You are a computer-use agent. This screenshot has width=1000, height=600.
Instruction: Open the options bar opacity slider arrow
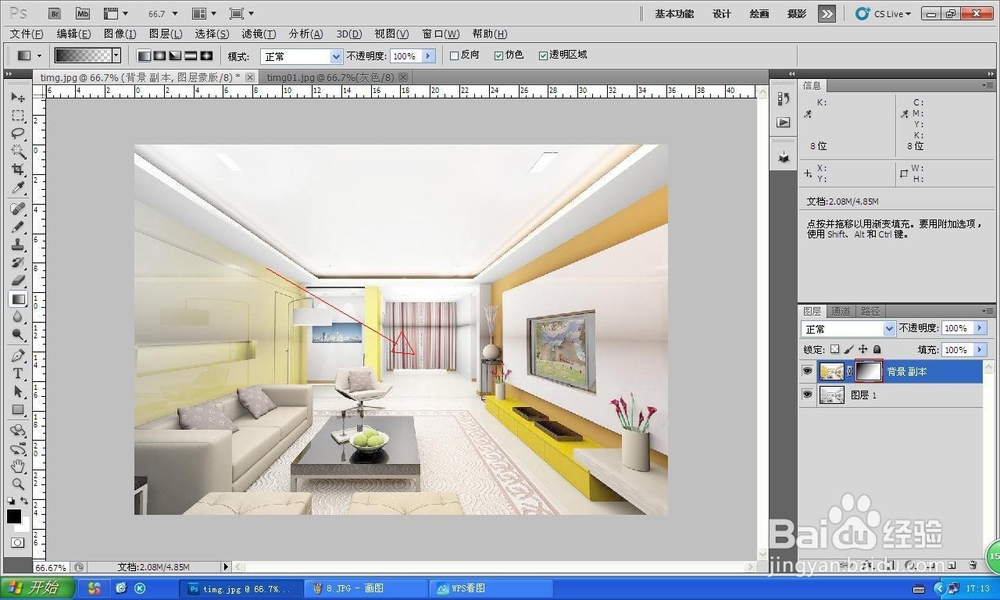pos(429,56)
